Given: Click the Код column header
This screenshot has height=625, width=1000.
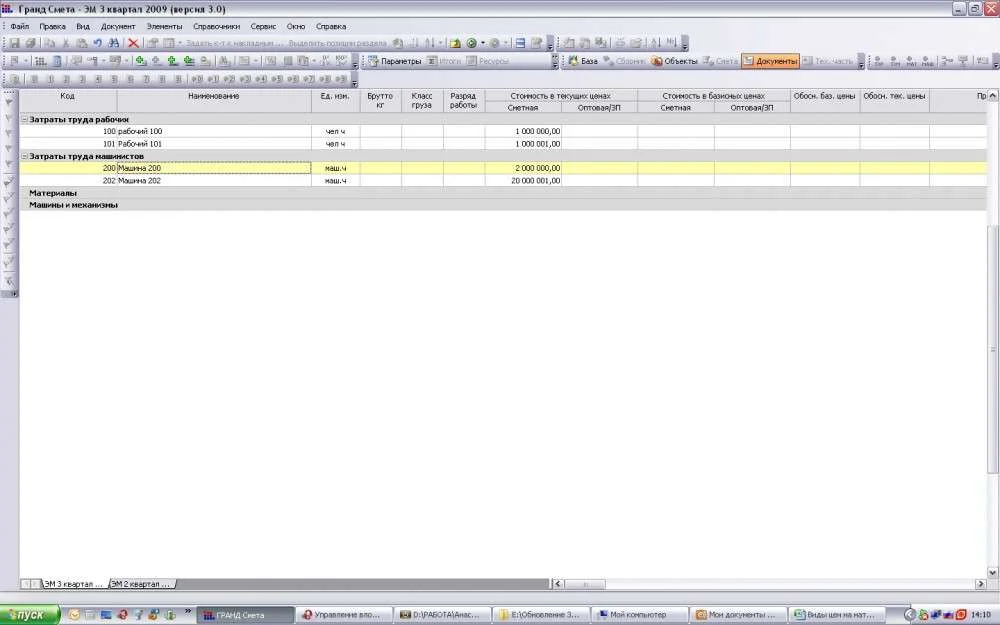Looking at the screenshot, I should (68, 101).
